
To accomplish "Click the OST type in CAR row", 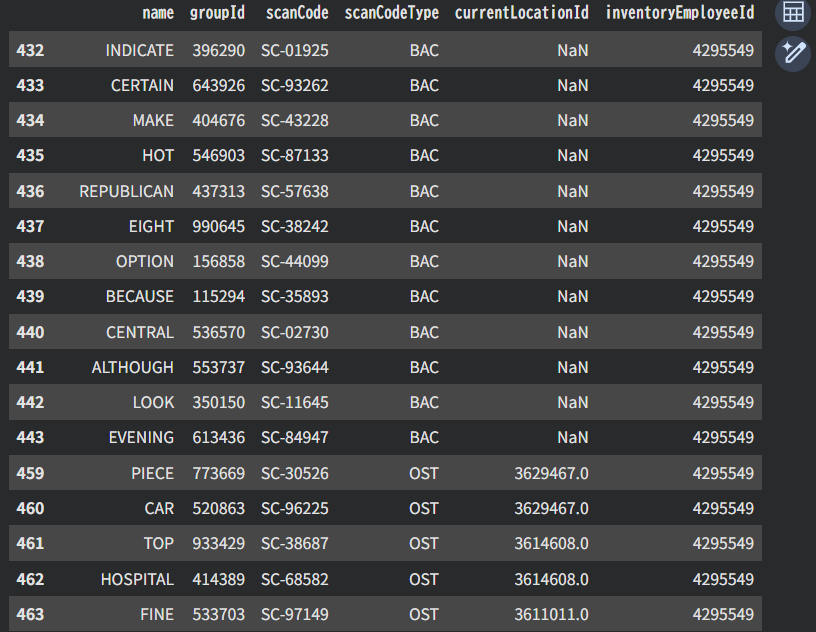I will click(x=424, y=508).
